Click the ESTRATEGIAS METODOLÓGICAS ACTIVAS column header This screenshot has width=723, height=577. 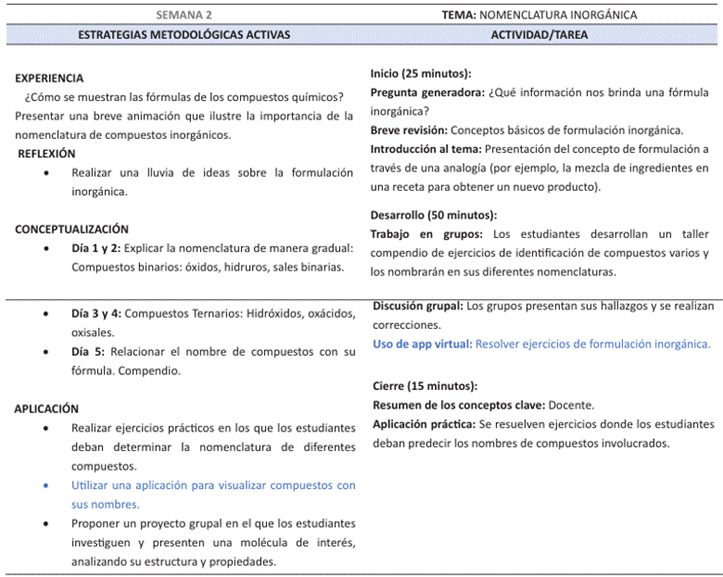[185, 34]
